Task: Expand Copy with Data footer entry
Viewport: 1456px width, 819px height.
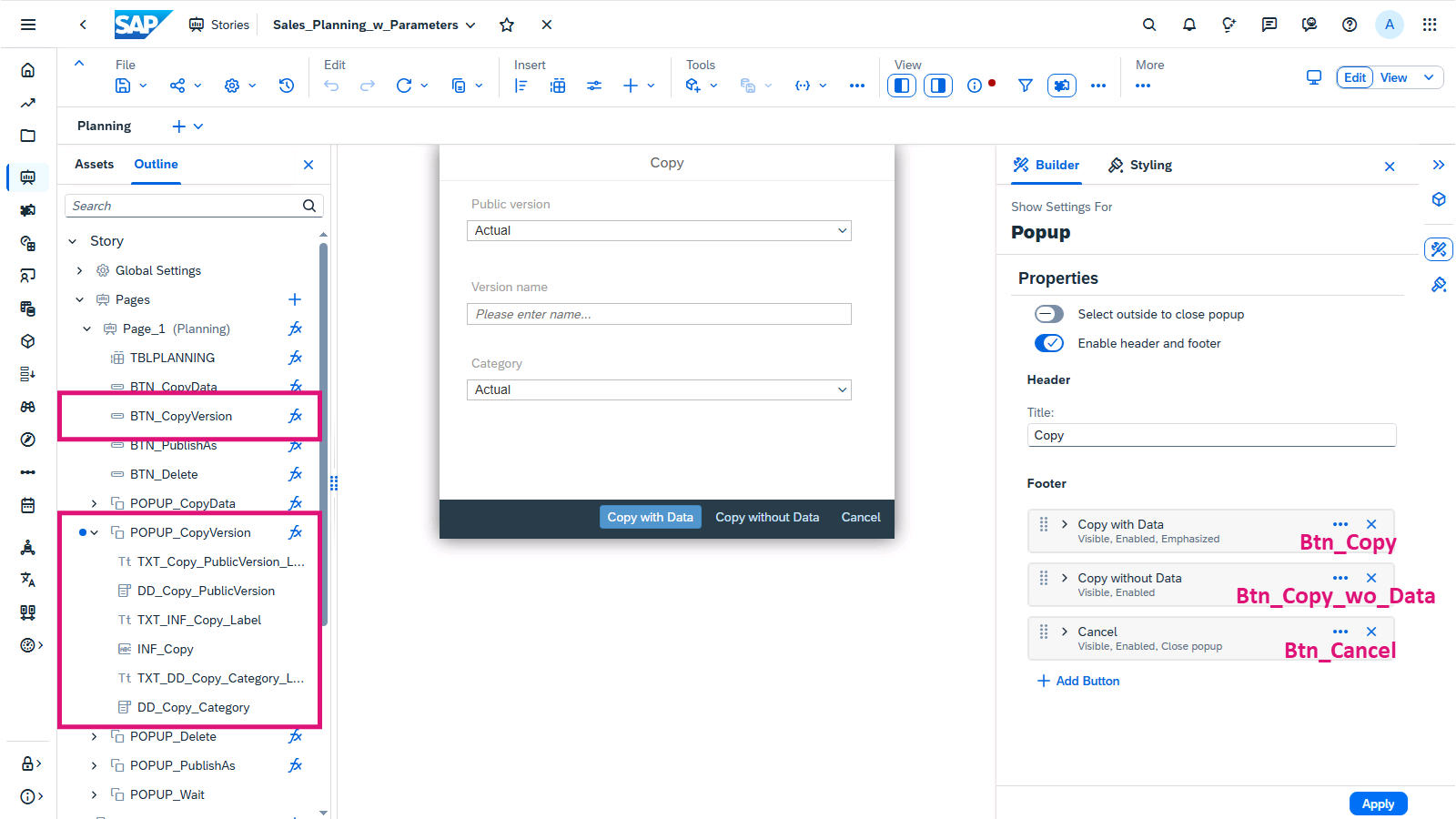Action: coord(1065,524)
